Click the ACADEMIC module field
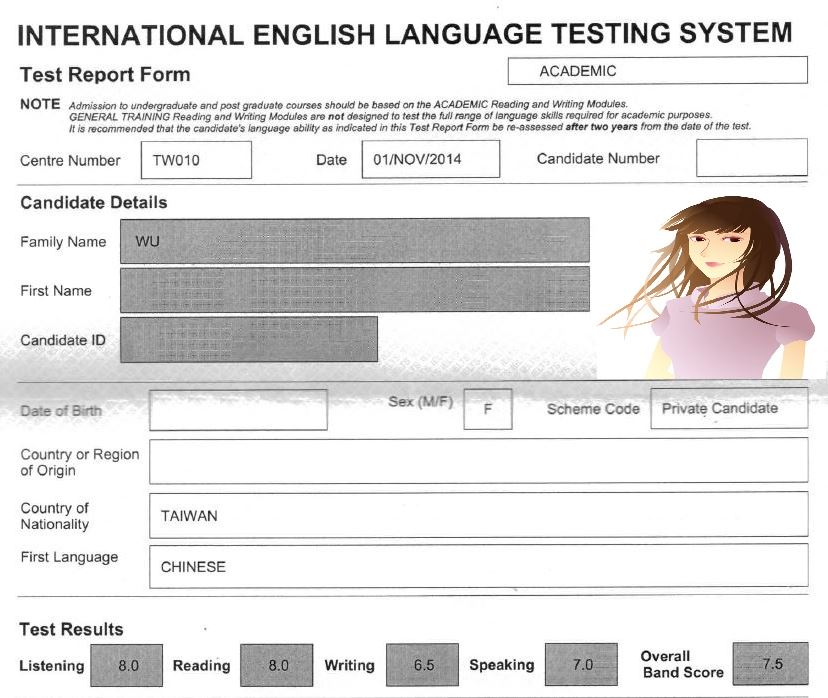 pos(657,70)
